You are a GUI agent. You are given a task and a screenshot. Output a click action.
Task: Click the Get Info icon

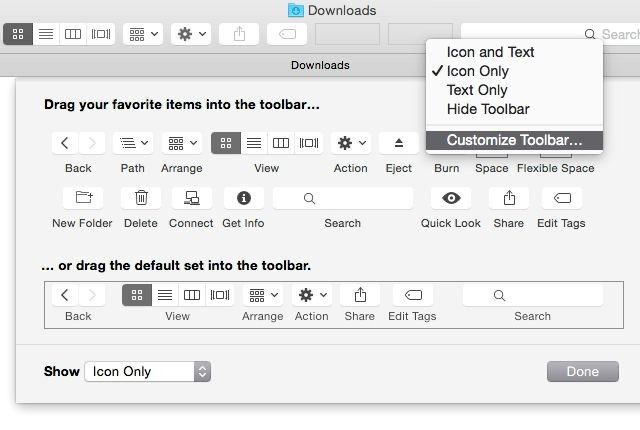[x=243, y=198]
